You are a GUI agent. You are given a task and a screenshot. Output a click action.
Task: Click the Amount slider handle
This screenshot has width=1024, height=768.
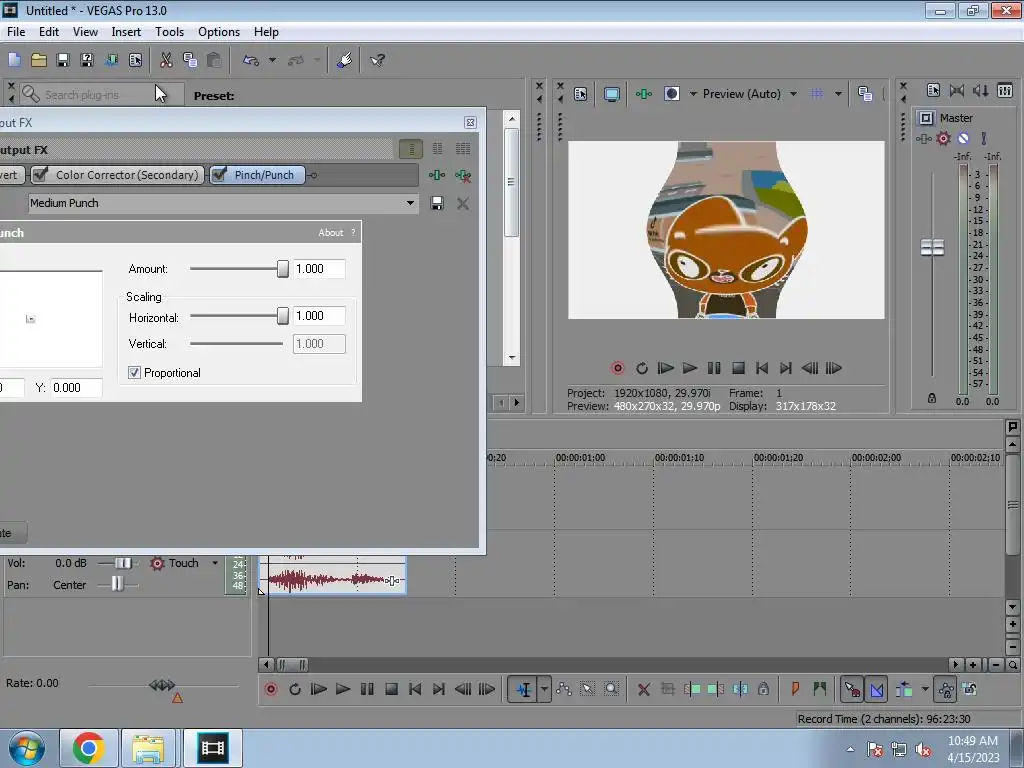click(x=283, y=269)
